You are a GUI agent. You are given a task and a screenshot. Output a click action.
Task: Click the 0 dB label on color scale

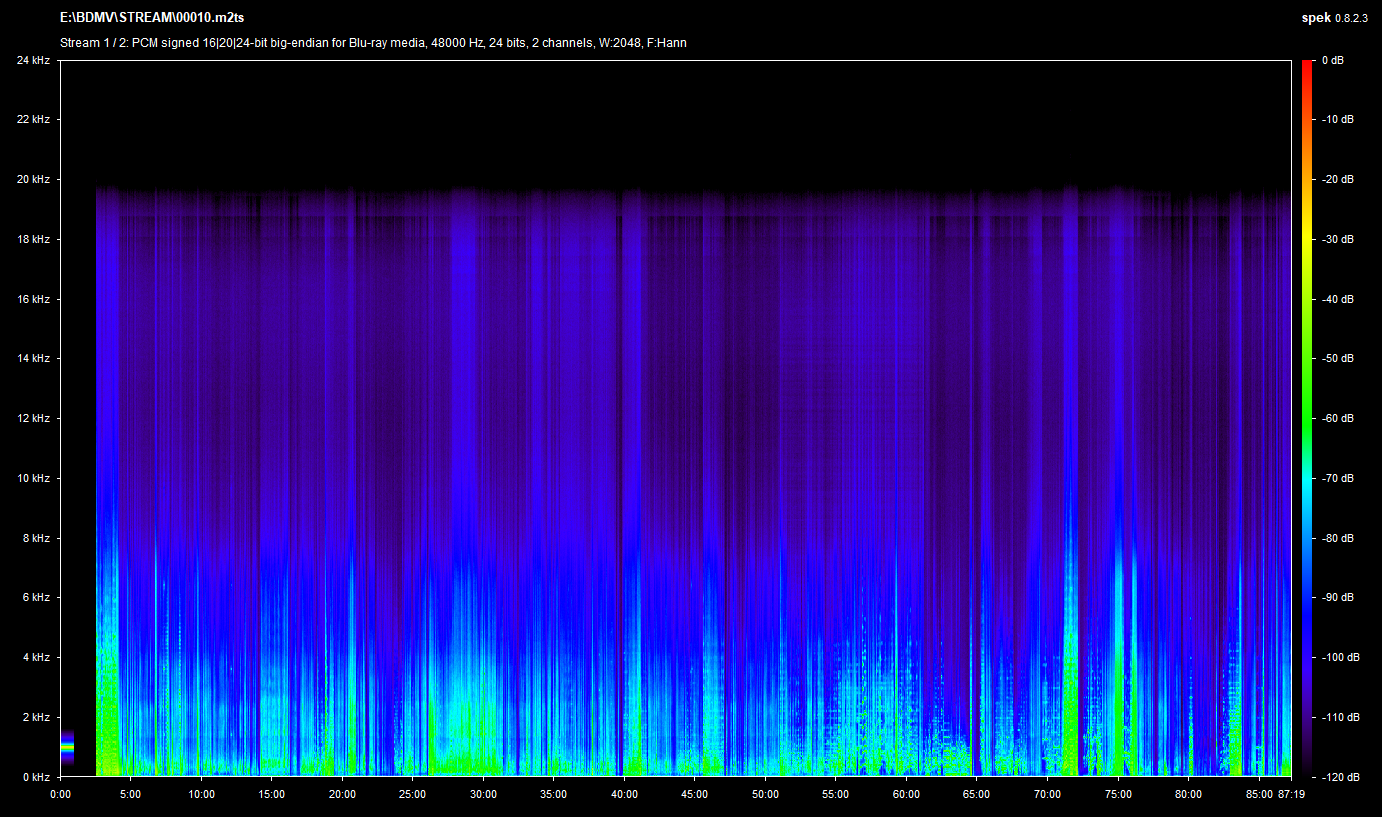(x=1332, y=61)
